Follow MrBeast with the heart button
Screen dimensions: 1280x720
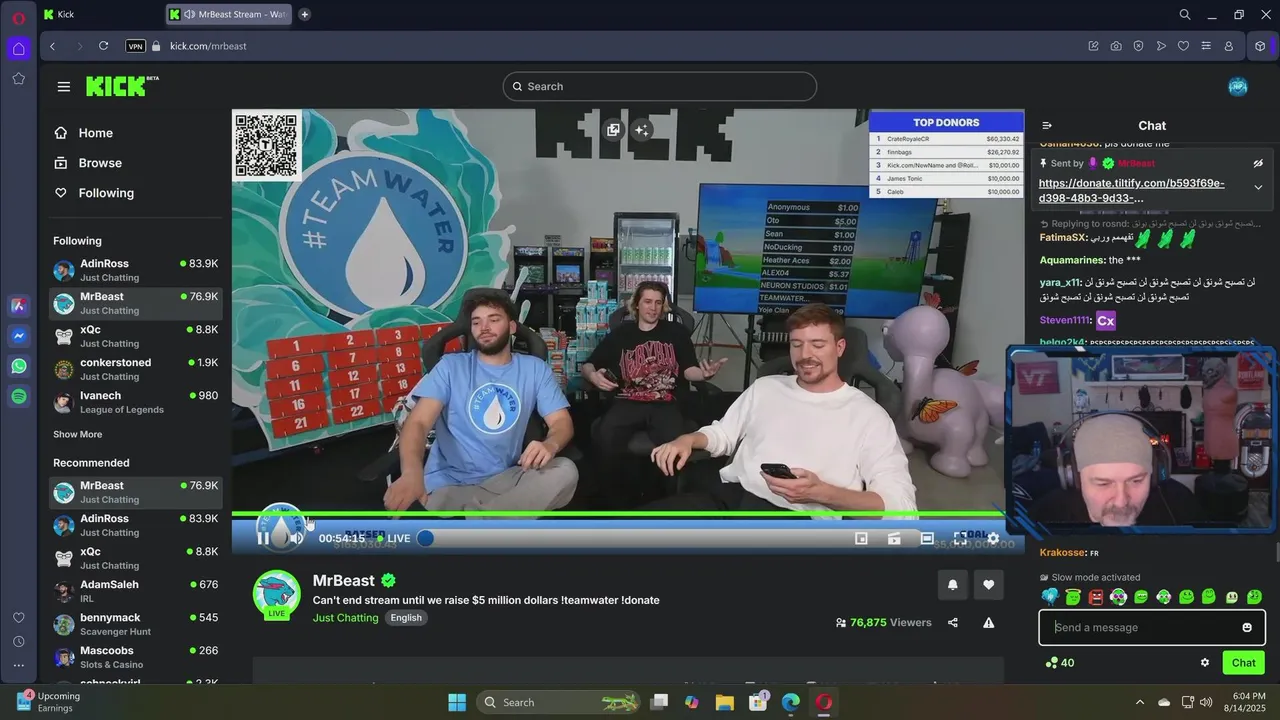(x=989, y=585)
